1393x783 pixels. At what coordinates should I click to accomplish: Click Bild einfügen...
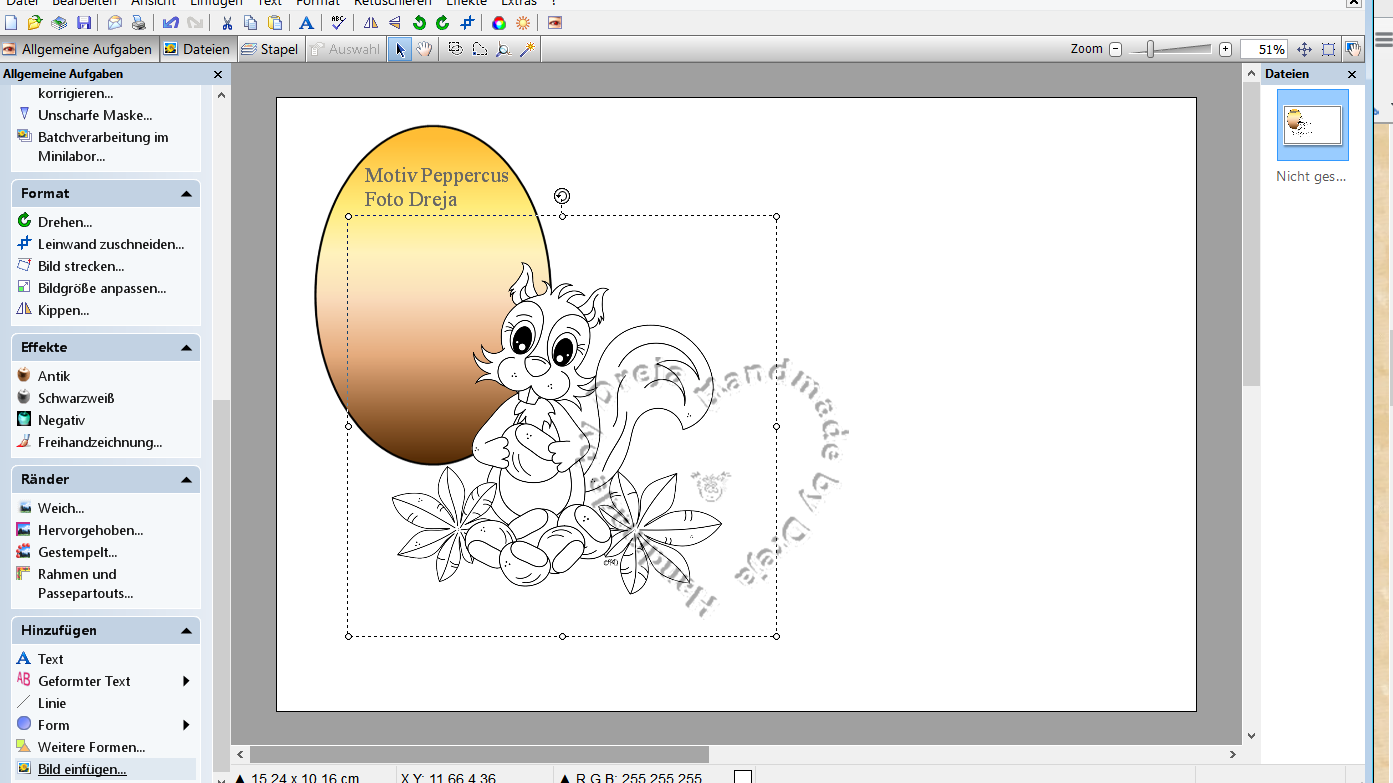(82, 769)
